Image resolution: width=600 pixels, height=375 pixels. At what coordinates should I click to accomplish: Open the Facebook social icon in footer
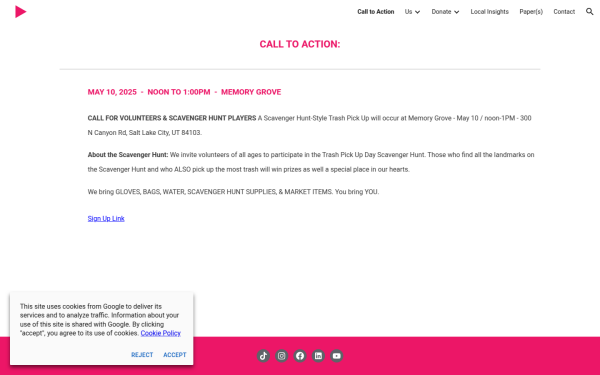click(x=300, y=356)
